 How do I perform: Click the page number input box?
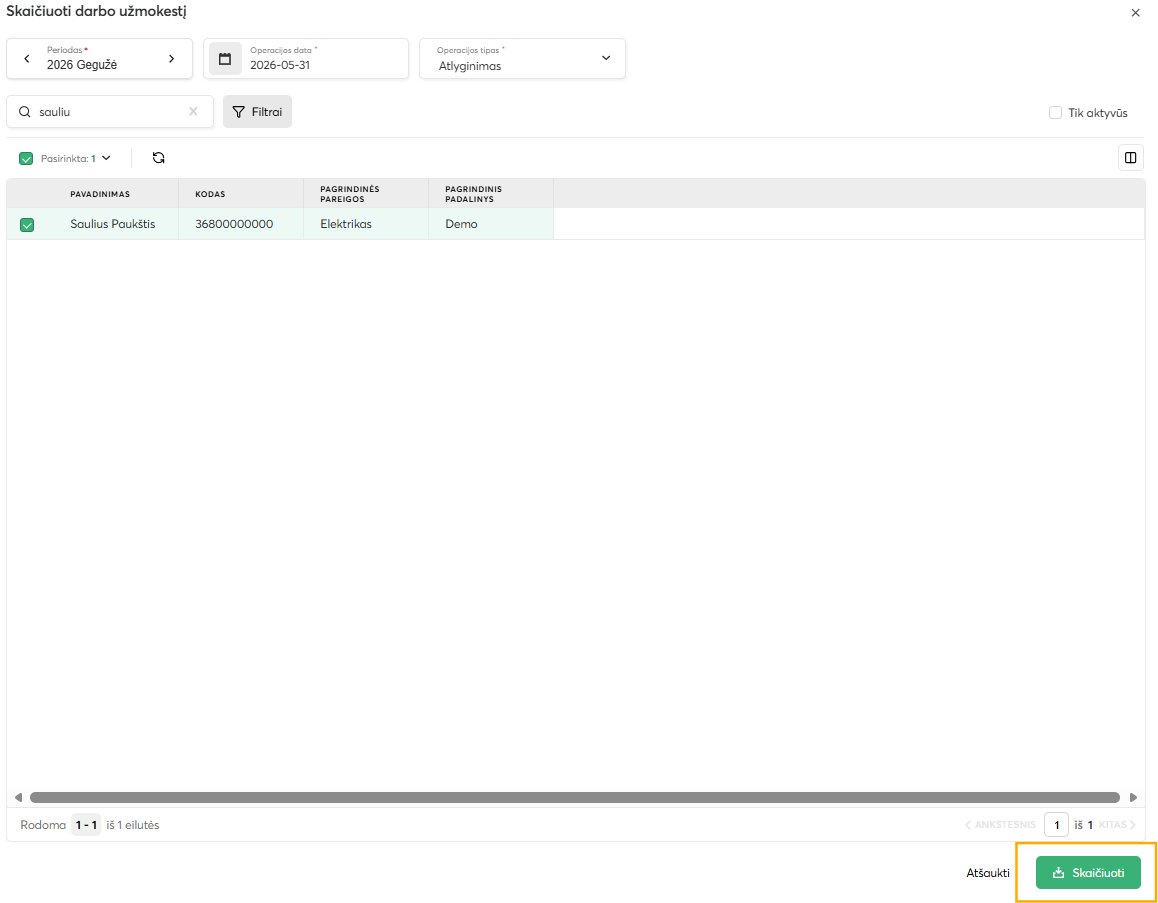coord(1056,825)
